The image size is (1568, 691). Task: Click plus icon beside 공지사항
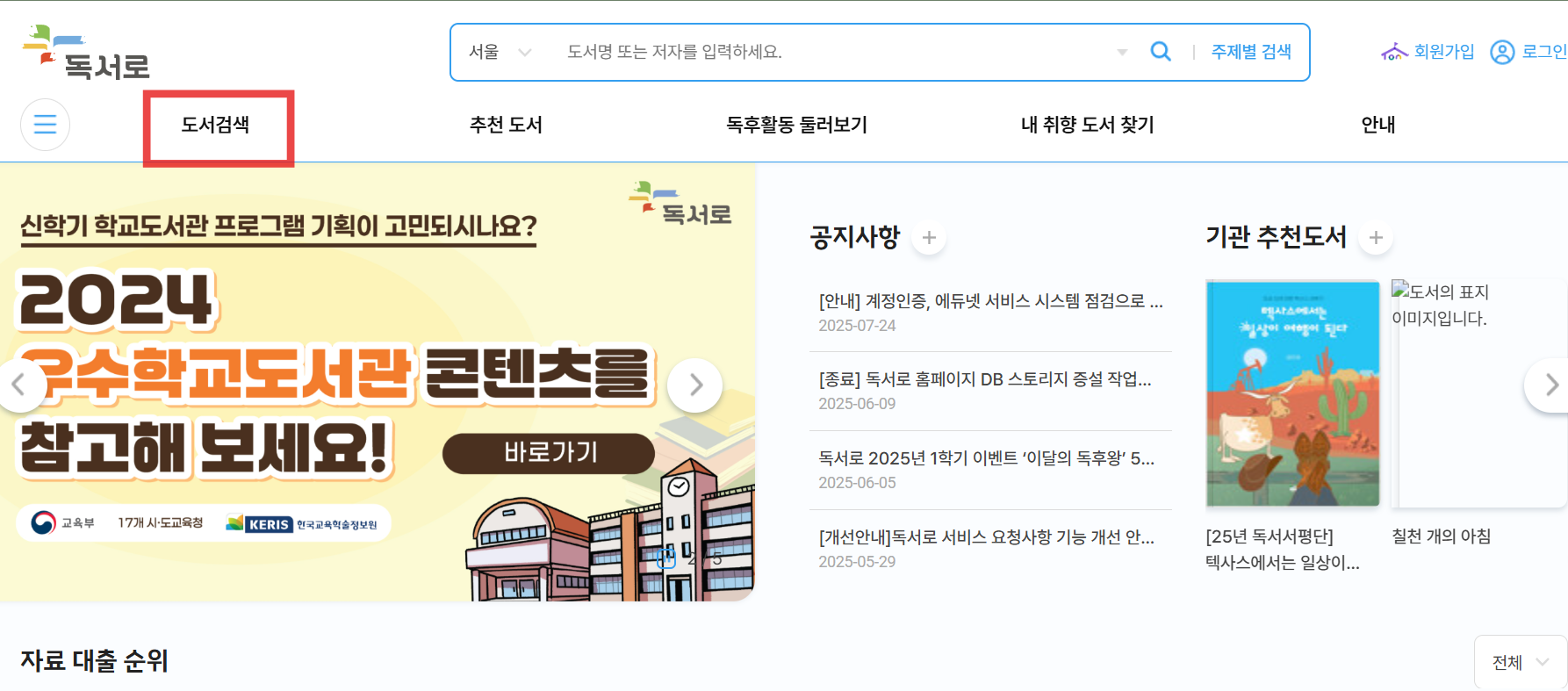click(929, 237)
